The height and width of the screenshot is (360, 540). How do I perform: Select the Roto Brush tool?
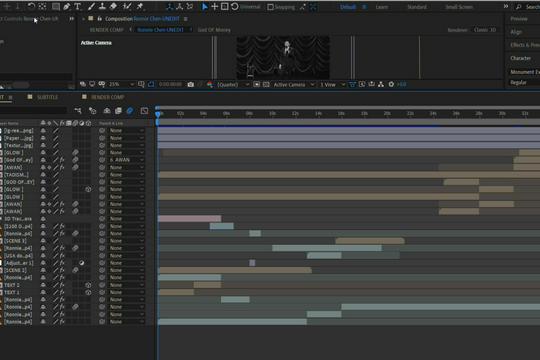pos(127,6)
